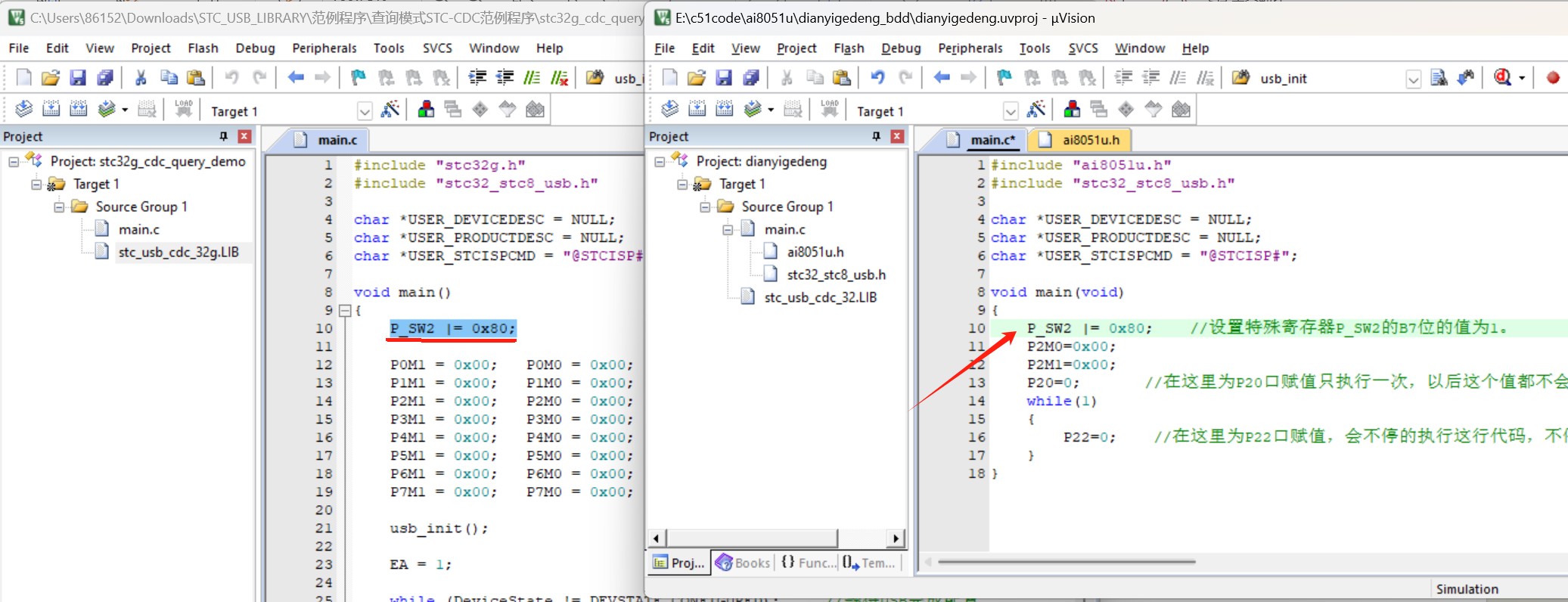Click Navigate Backward arrow in stc32g window
This screenshot has height=602, width=1568.
coord(296,78)
